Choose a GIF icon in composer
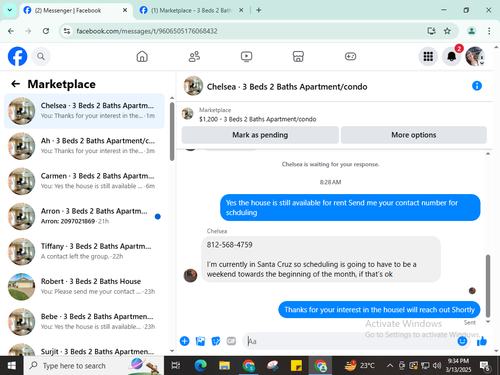This screenshot has width=500, height=375. tap(231, 341)
